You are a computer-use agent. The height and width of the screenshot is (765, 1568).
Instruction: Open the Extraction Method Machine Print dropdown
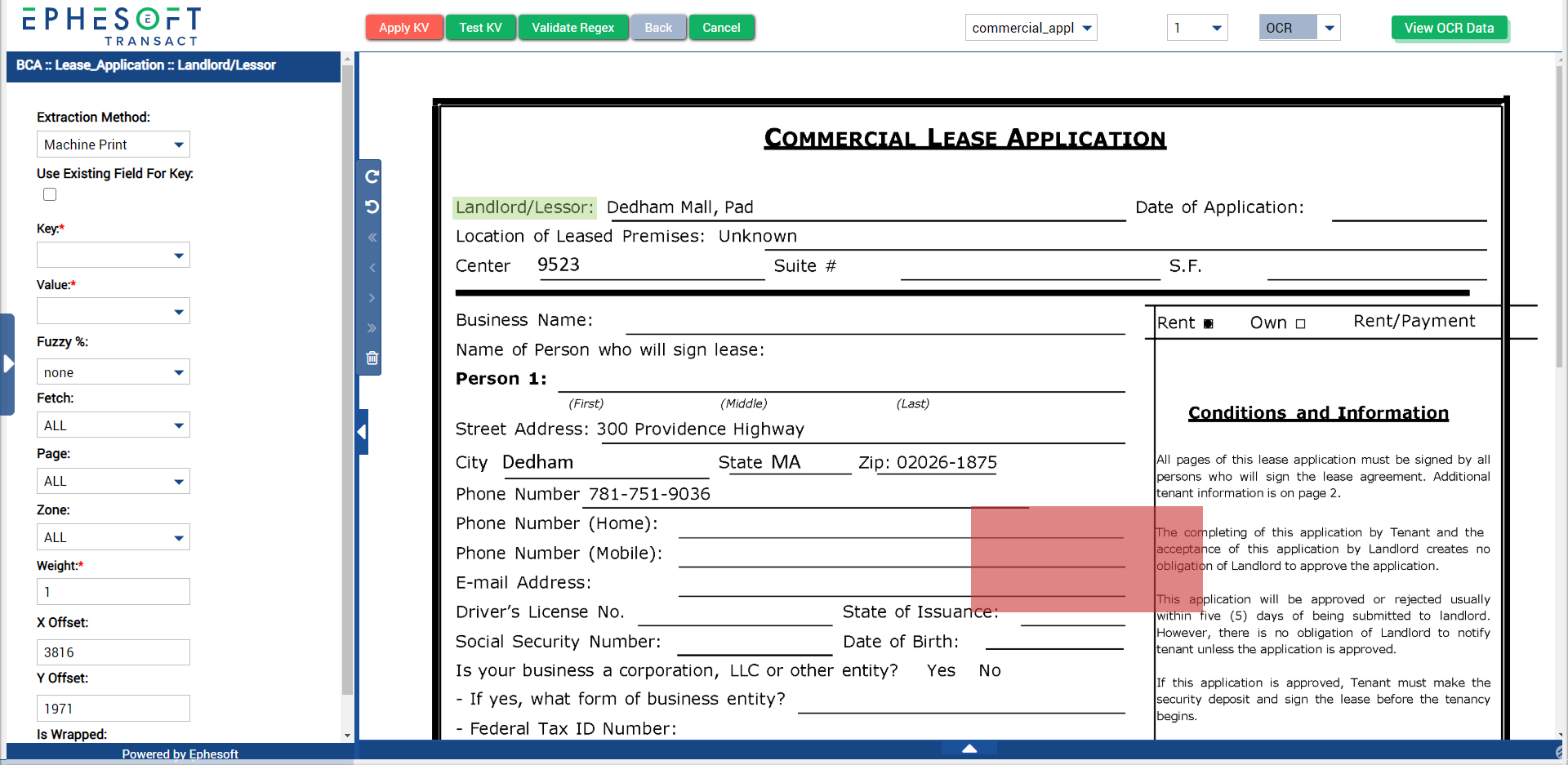tap(114, 145)
